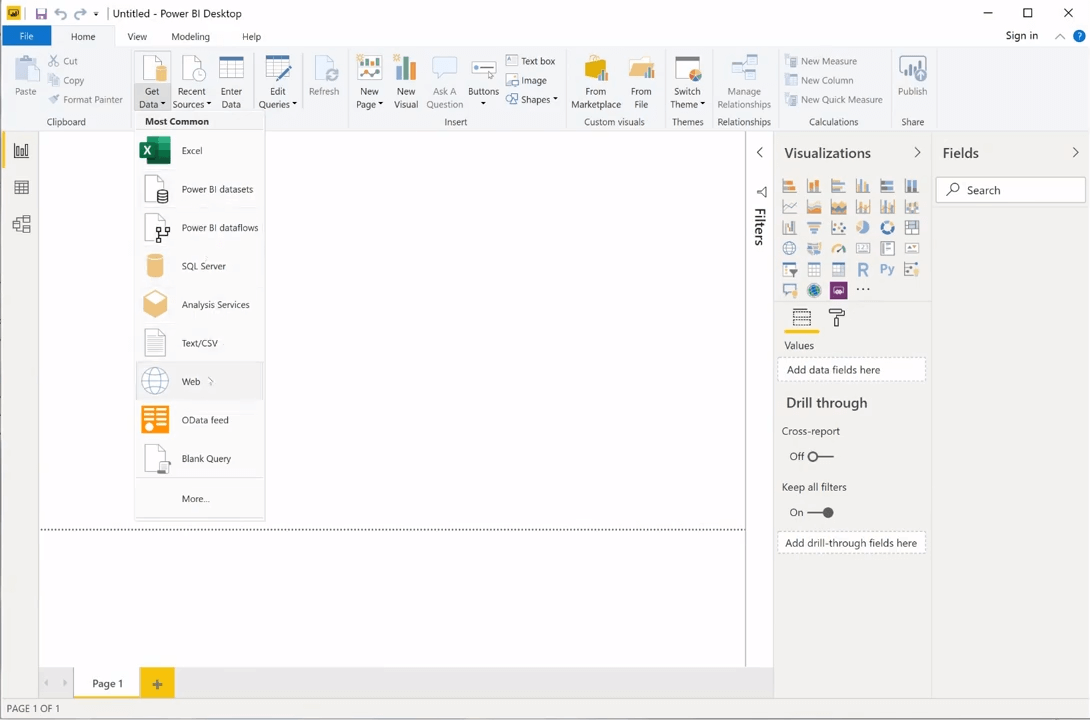This screenshot has height=720, width=1090.
Task: Choose Excel from Get Data menu
Action: point(192,151)
